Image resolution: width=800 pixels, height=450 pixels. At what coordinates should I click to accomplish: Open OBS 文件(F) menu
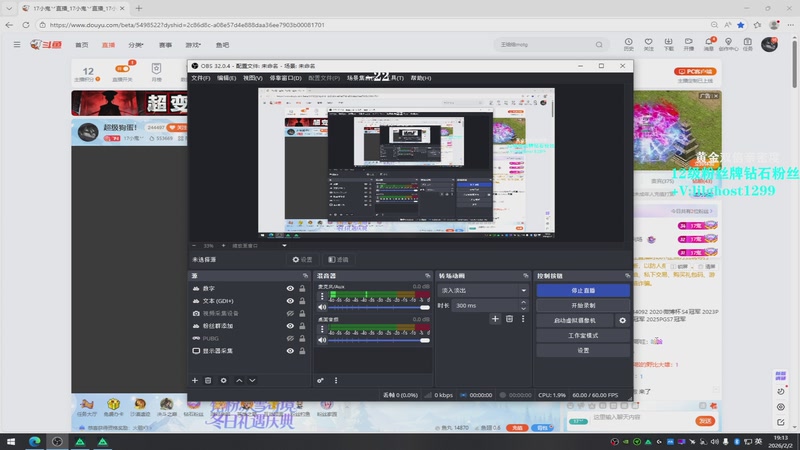point(201,78)
